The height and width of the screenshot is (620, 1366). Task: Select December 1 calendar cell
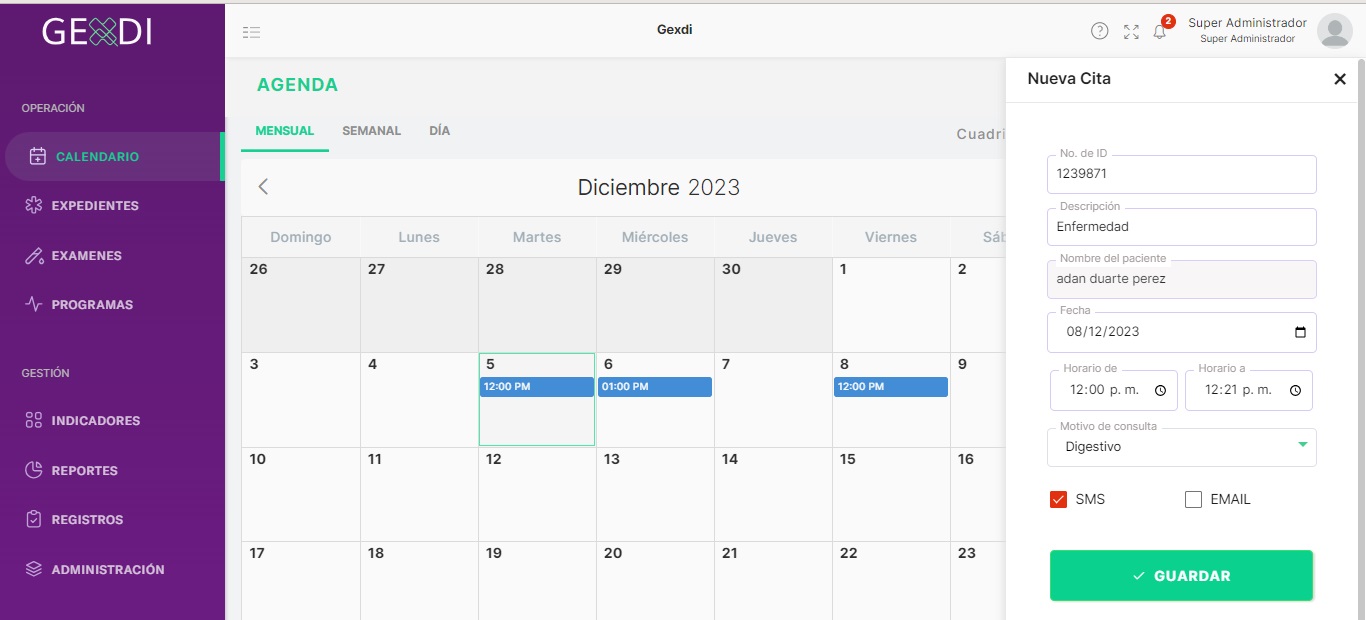coord(891,304)
